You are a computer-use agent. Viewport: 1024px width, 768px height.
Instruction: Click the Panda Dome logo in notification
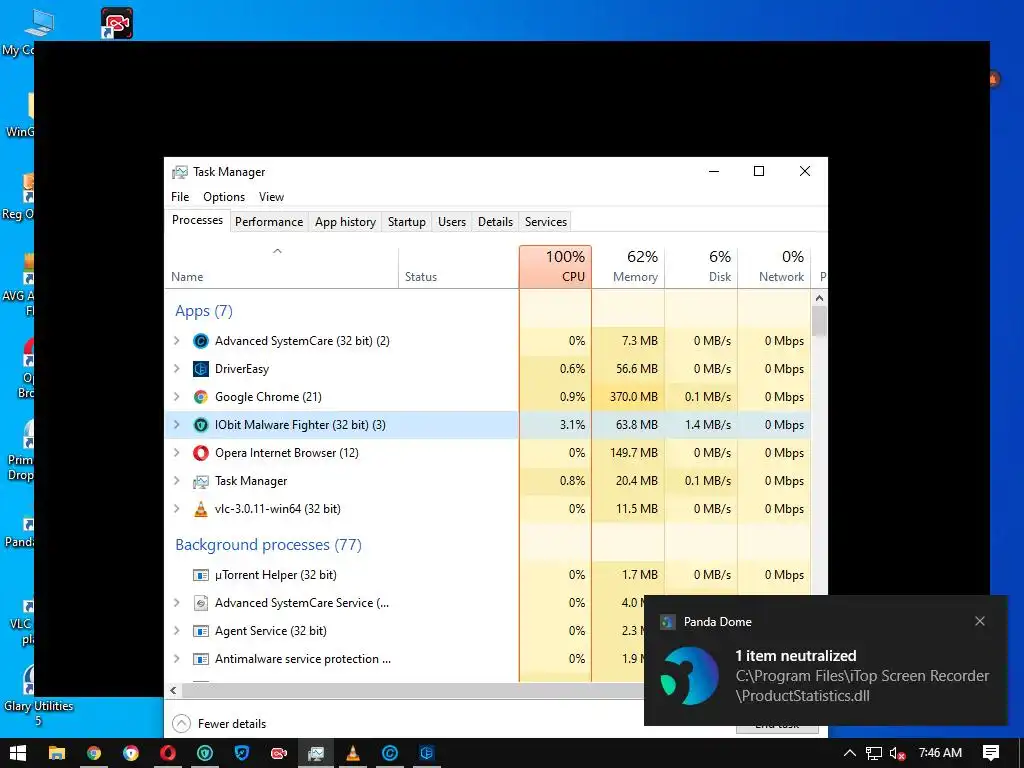[689, 676]
